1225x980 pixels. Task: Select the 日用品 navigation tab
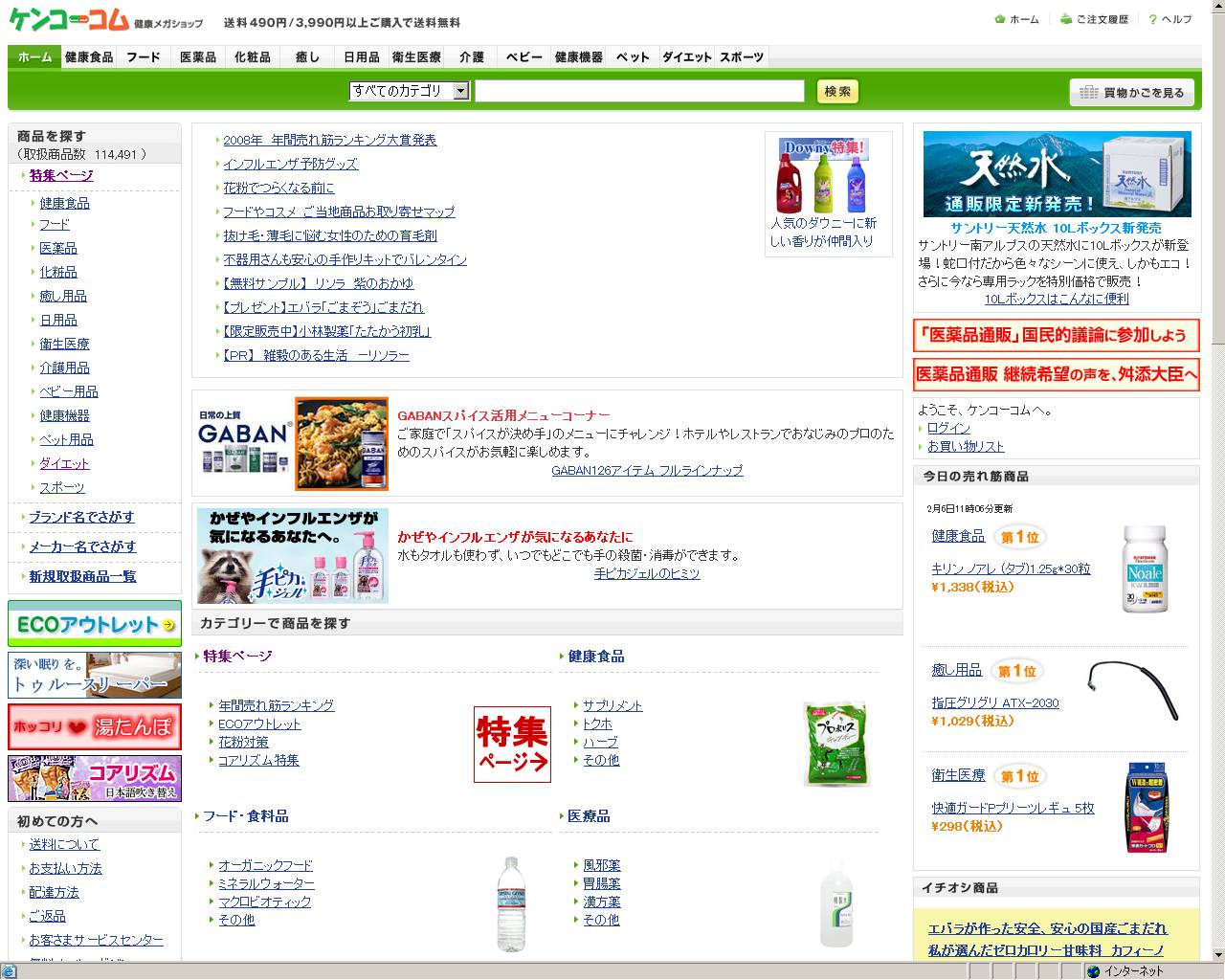362,57
